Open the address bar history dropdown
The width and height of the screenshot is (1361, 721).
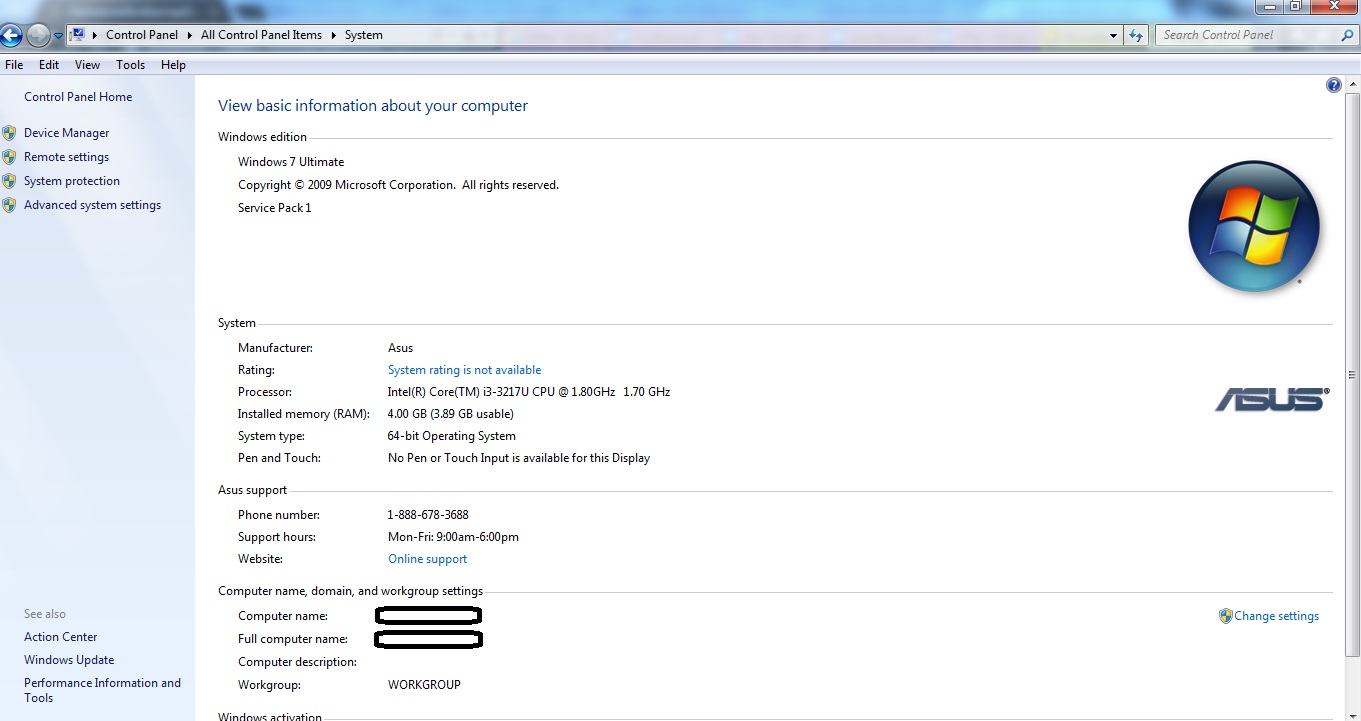[1113, 35]
